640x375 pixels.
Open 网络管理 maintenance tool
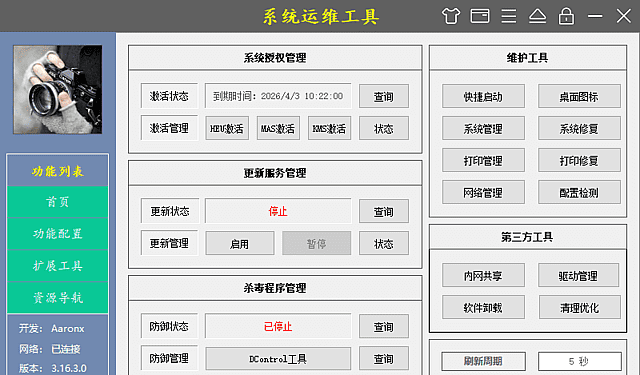pyautogui.click(x=483, y=192)
